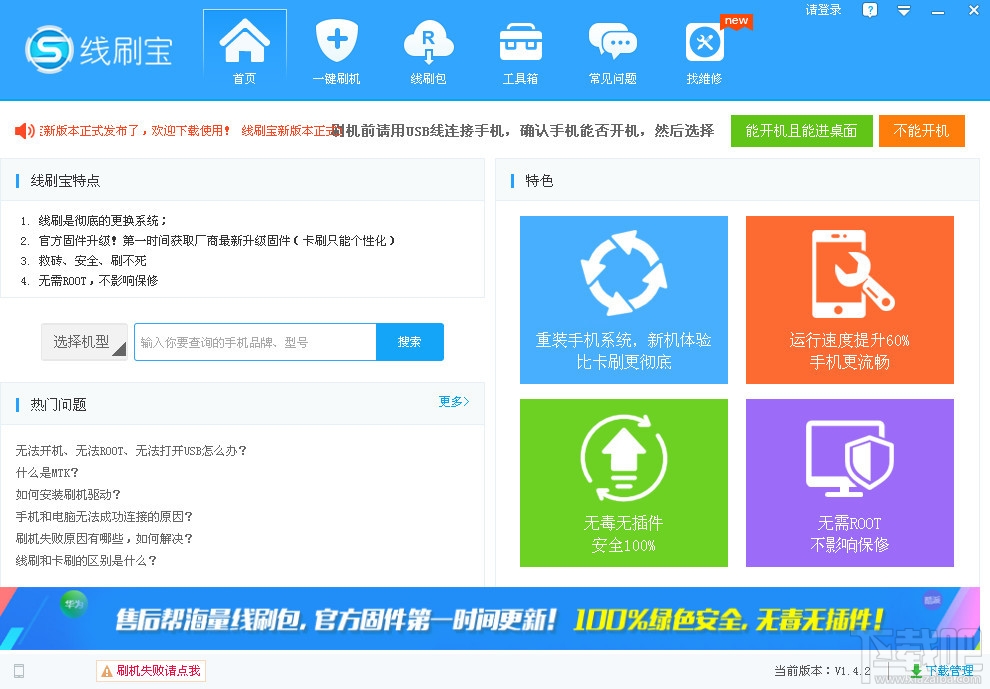
Task: Open the 线刷包 cloud download tab
Action: tap(428, 51)
